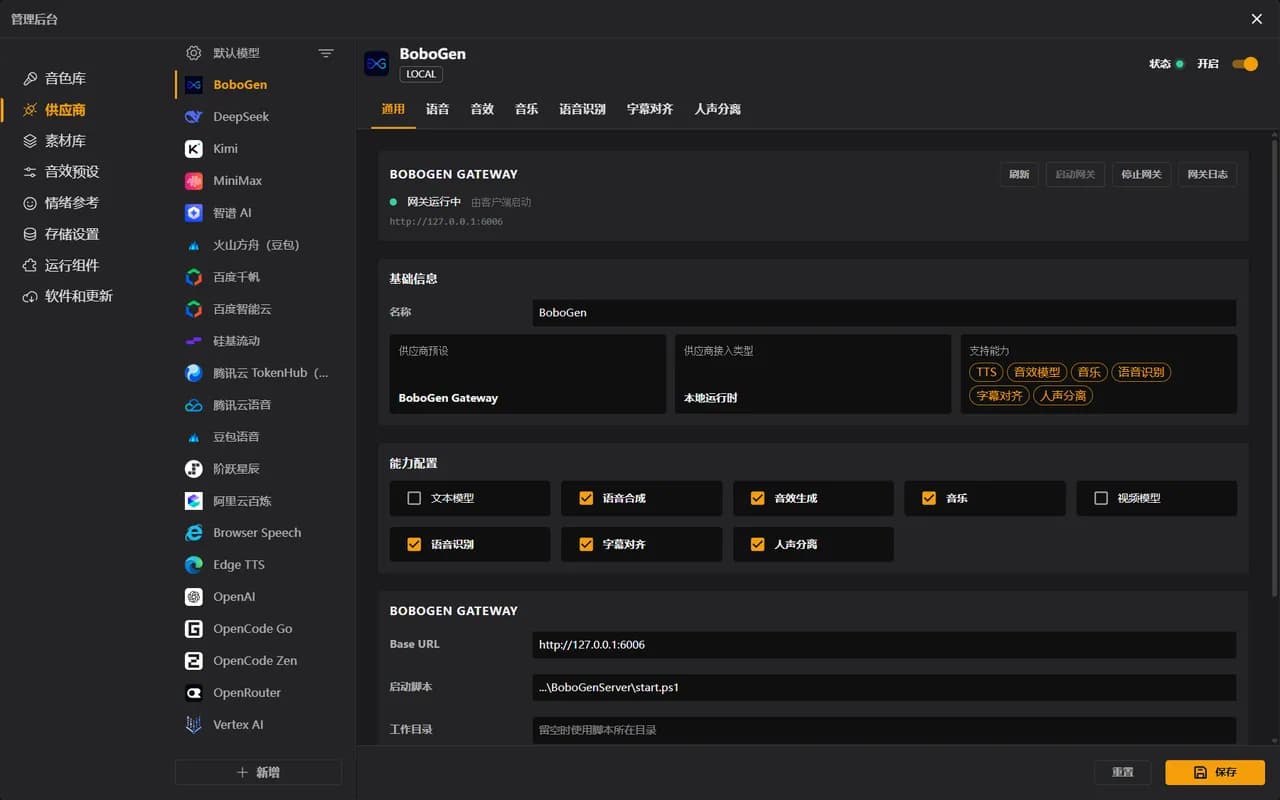Switch to the 通用 tab

[x=393, y=109]
